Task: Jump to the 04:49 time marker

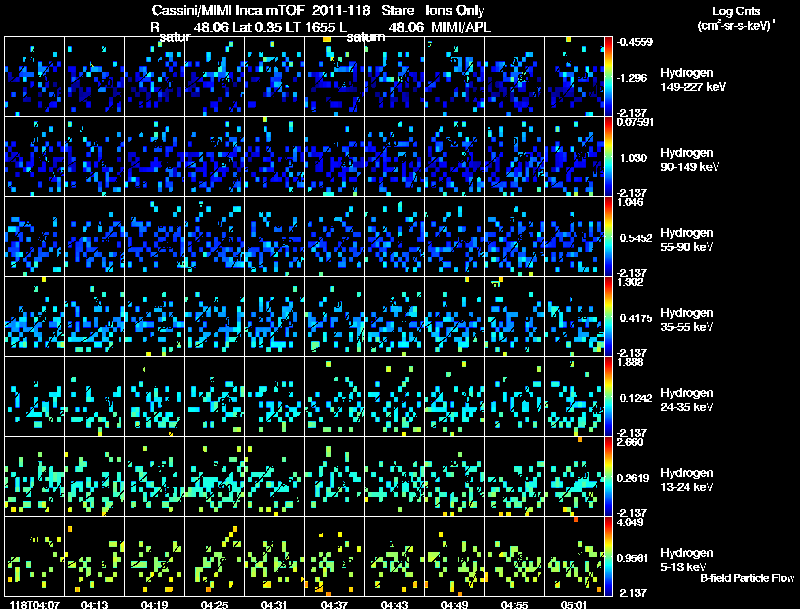Action: pos(455,603)
